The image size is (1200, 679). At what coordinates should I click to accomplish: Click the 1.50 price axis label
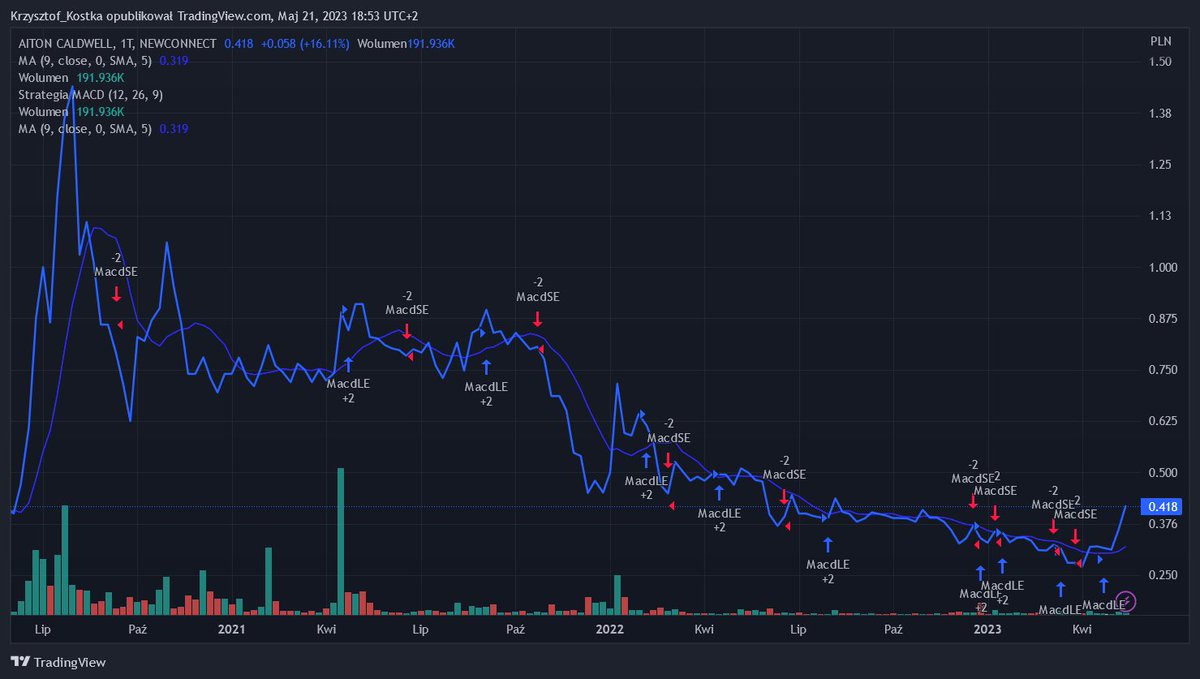[1160, 62]
